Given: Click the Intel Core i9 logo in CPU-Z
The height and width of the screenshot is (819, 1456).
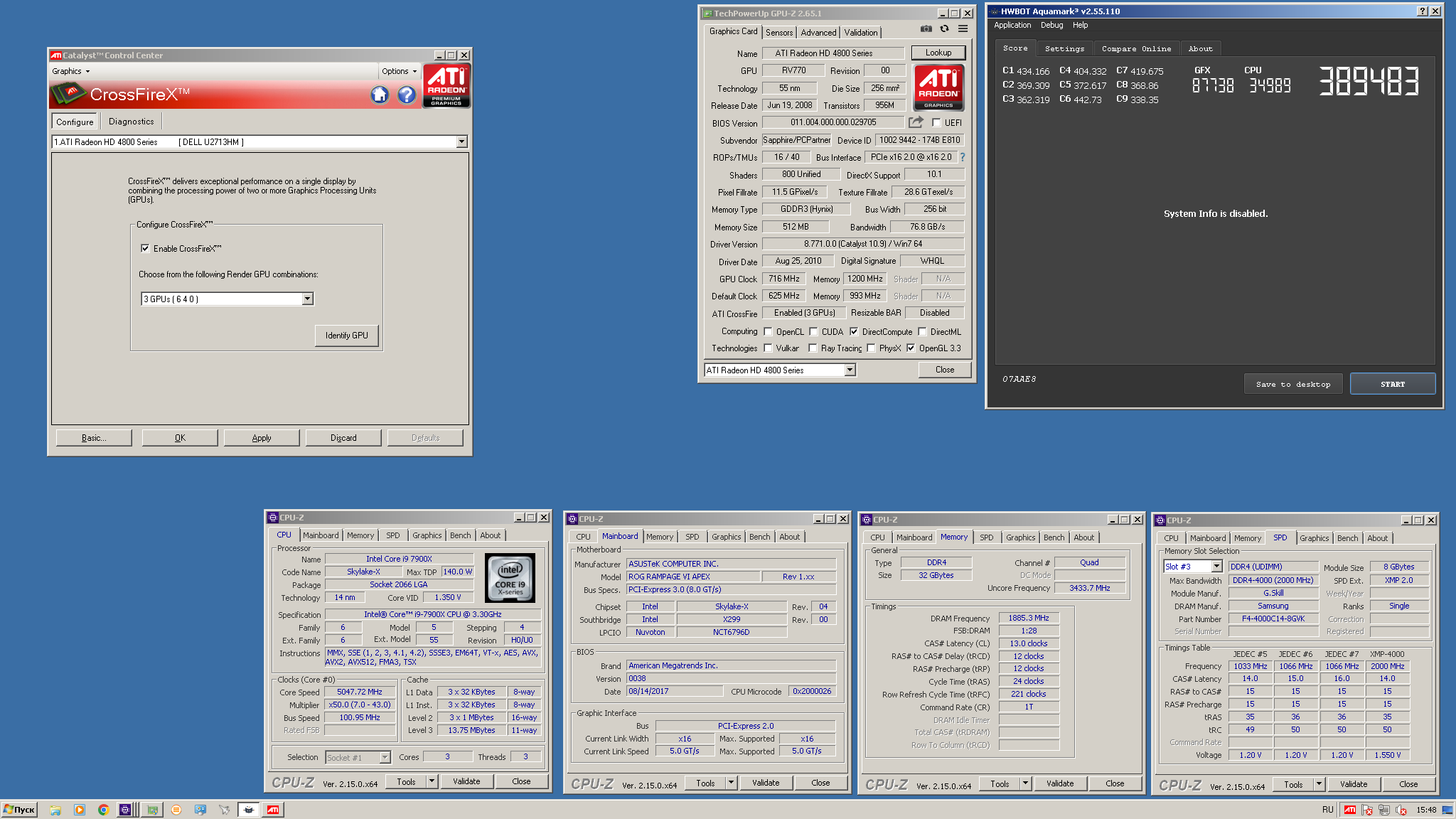Looking at the screenshot, I should (510, 578).
